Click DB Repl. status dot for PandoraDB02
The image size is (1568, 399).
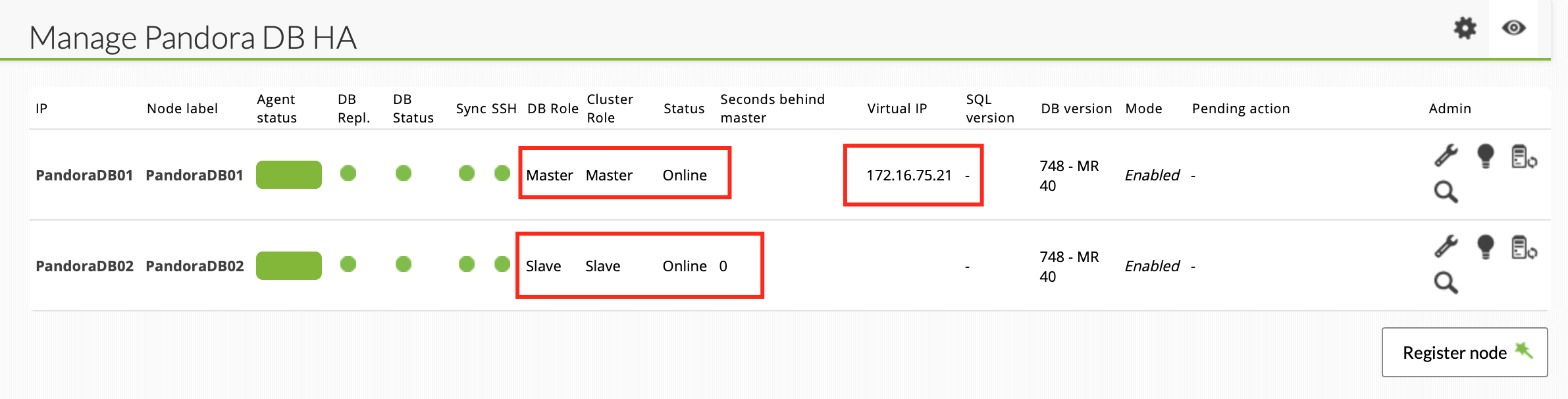click(348, 264)
